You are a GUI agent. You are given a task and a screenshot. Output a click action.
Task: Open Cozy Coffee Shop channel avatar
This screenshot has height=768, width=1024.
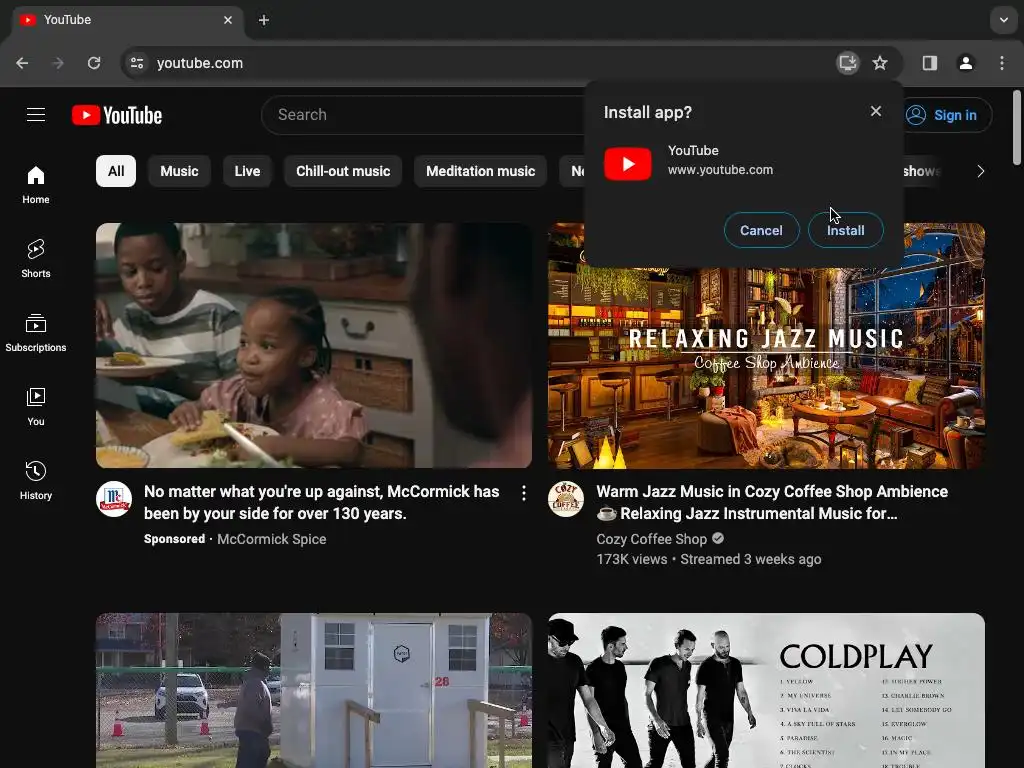(x=566, y=500)
